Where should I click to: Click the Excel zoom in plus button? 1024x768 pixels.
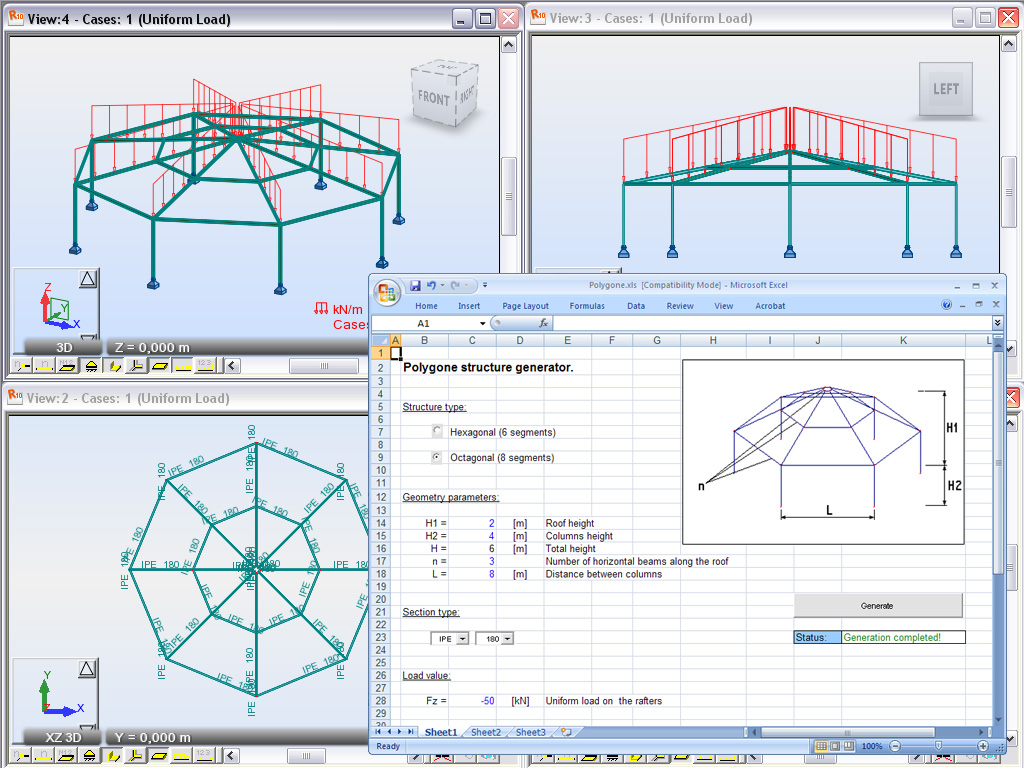click(982, 746)
